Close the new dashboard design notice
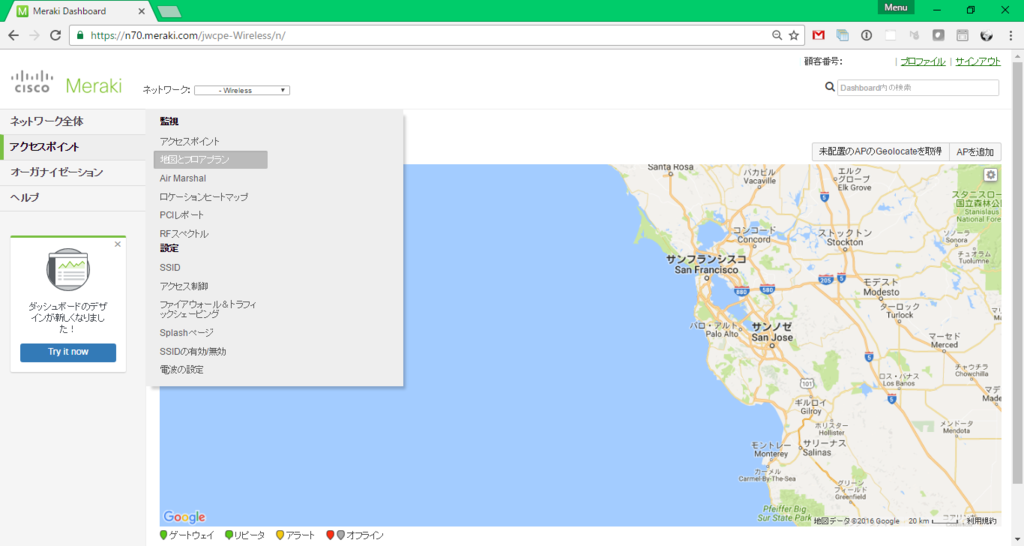1024x546 pixels. (x=118, y=244)
